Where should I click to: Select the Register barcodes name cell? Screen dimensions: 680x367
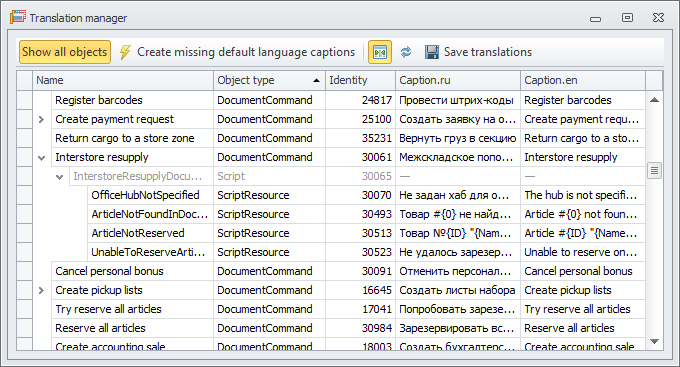tap(132, 100)
